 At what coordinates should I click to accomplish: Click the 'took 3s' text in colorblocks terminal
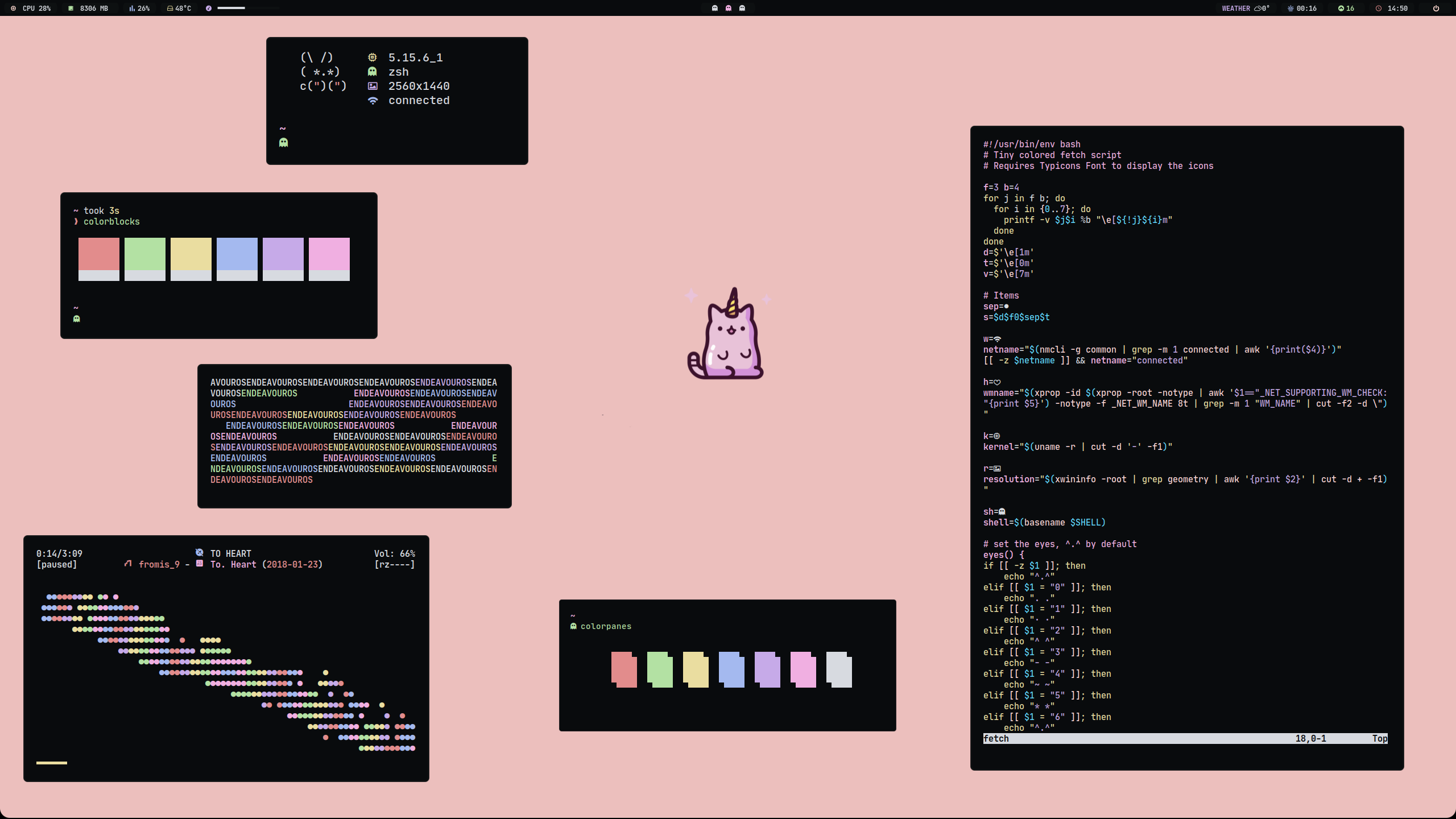pos(102,210)
